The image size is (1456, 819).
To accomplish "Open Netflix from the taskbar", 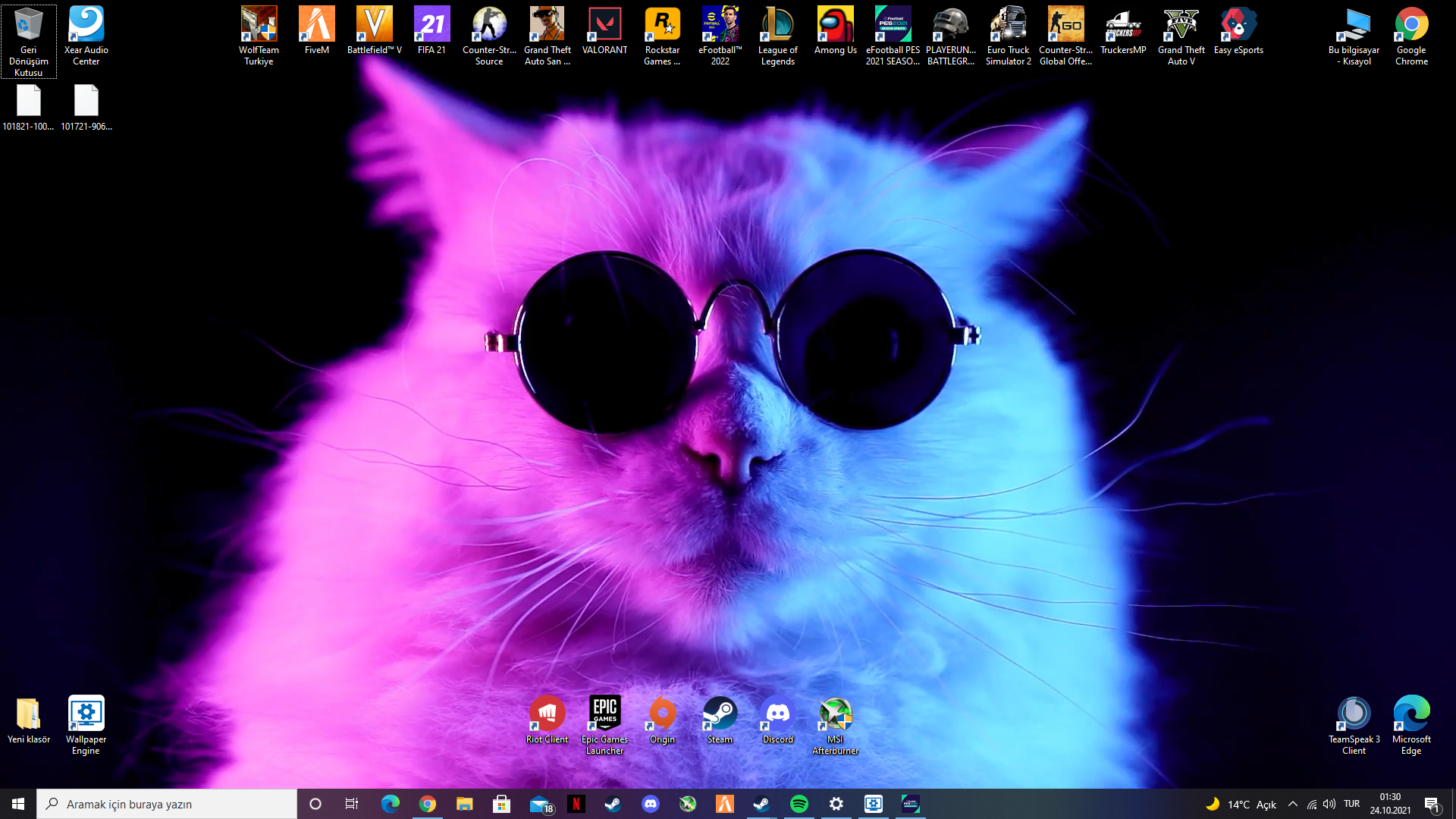I will [576, 804].
